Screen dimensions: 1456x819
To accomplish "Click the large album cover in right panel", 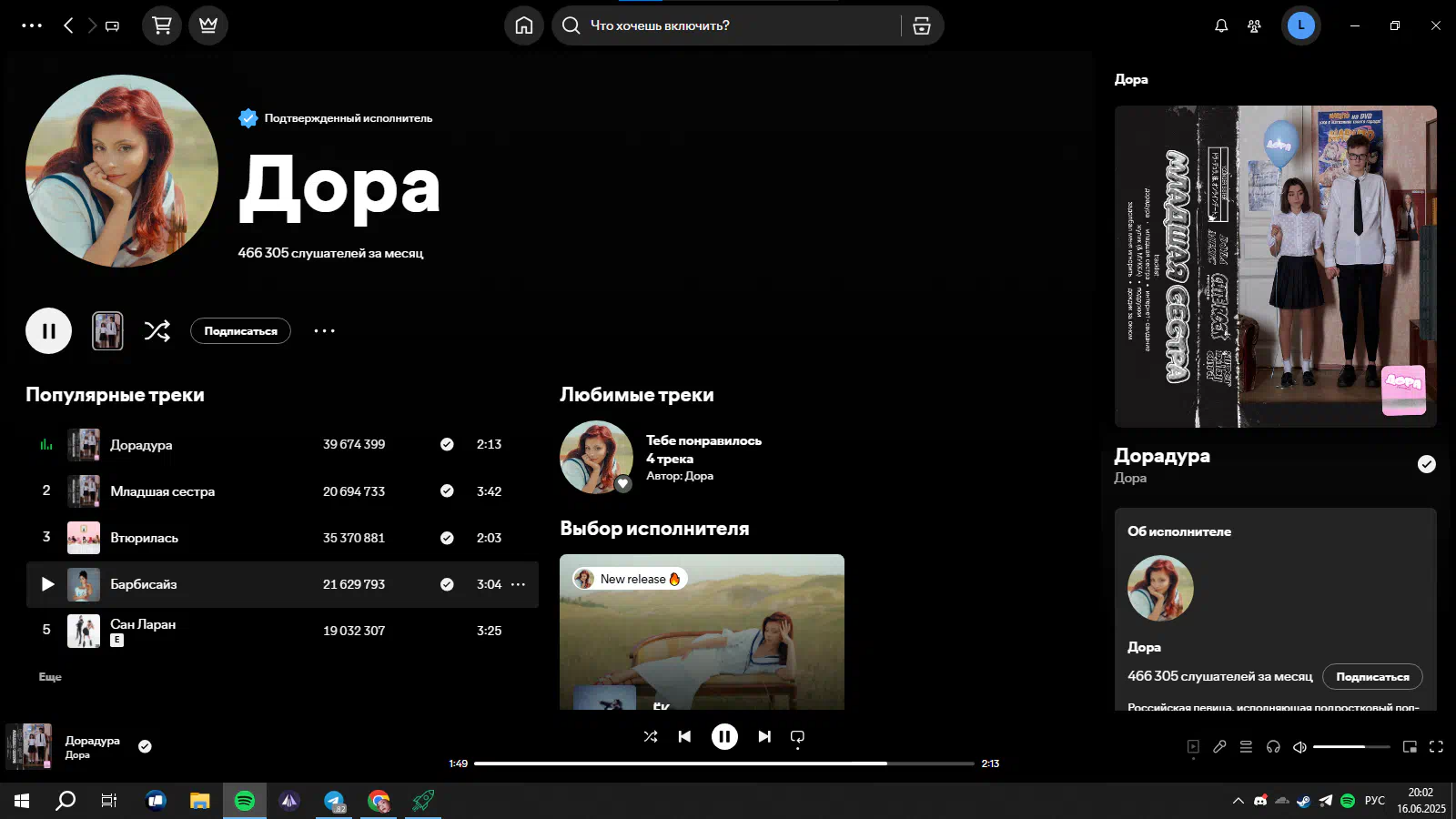I will coord(1276,267).
